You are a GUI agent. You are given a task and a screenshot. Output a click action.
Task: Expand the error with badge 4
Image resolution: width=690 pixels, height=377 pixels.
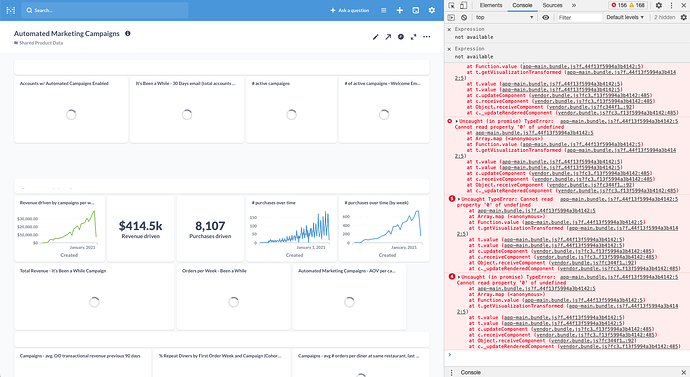tap(459, 277)
